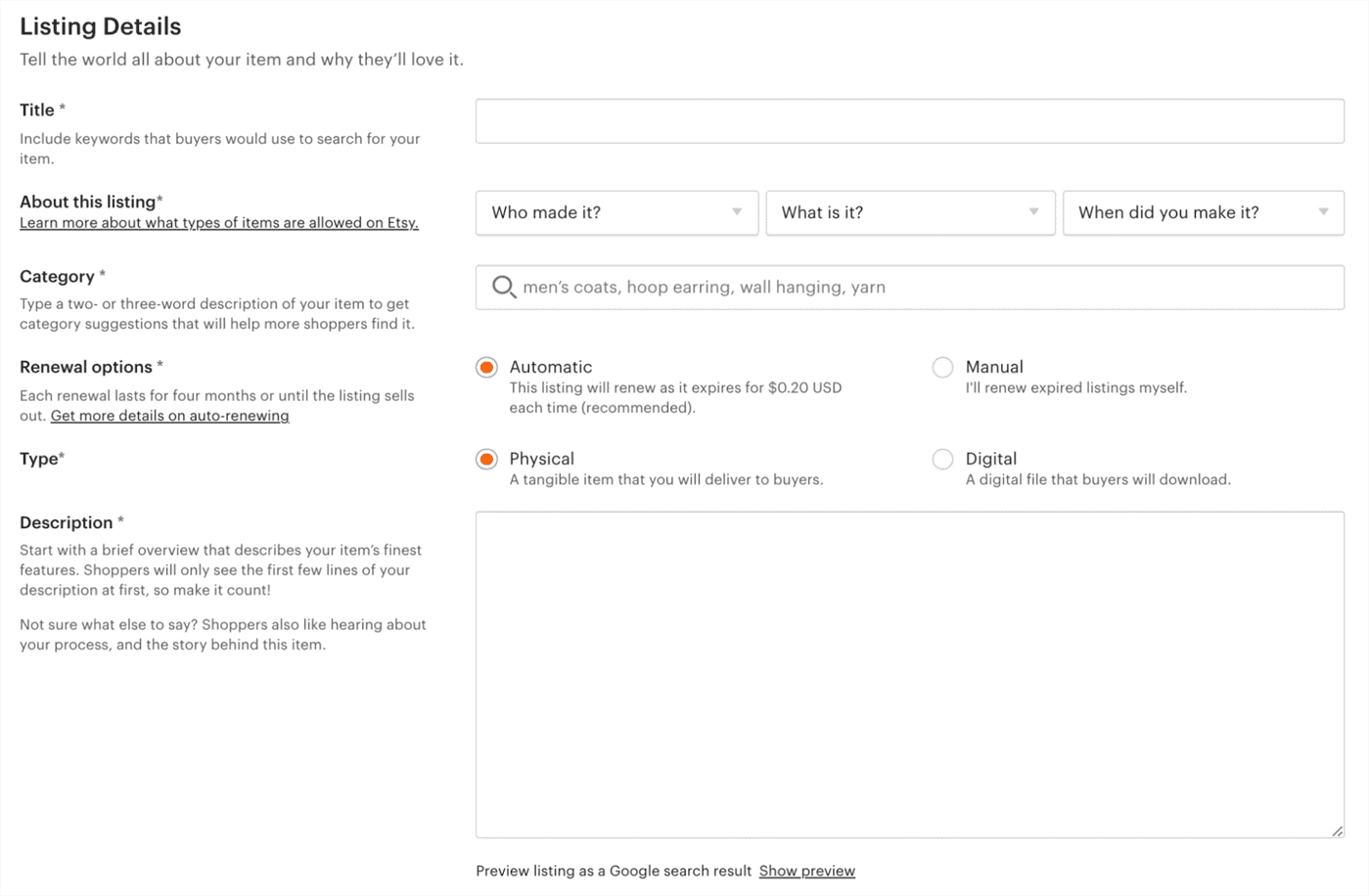Click the Automatic option label text
Viewport: 1369px width, 896px height.
click(x=551, y=367)
